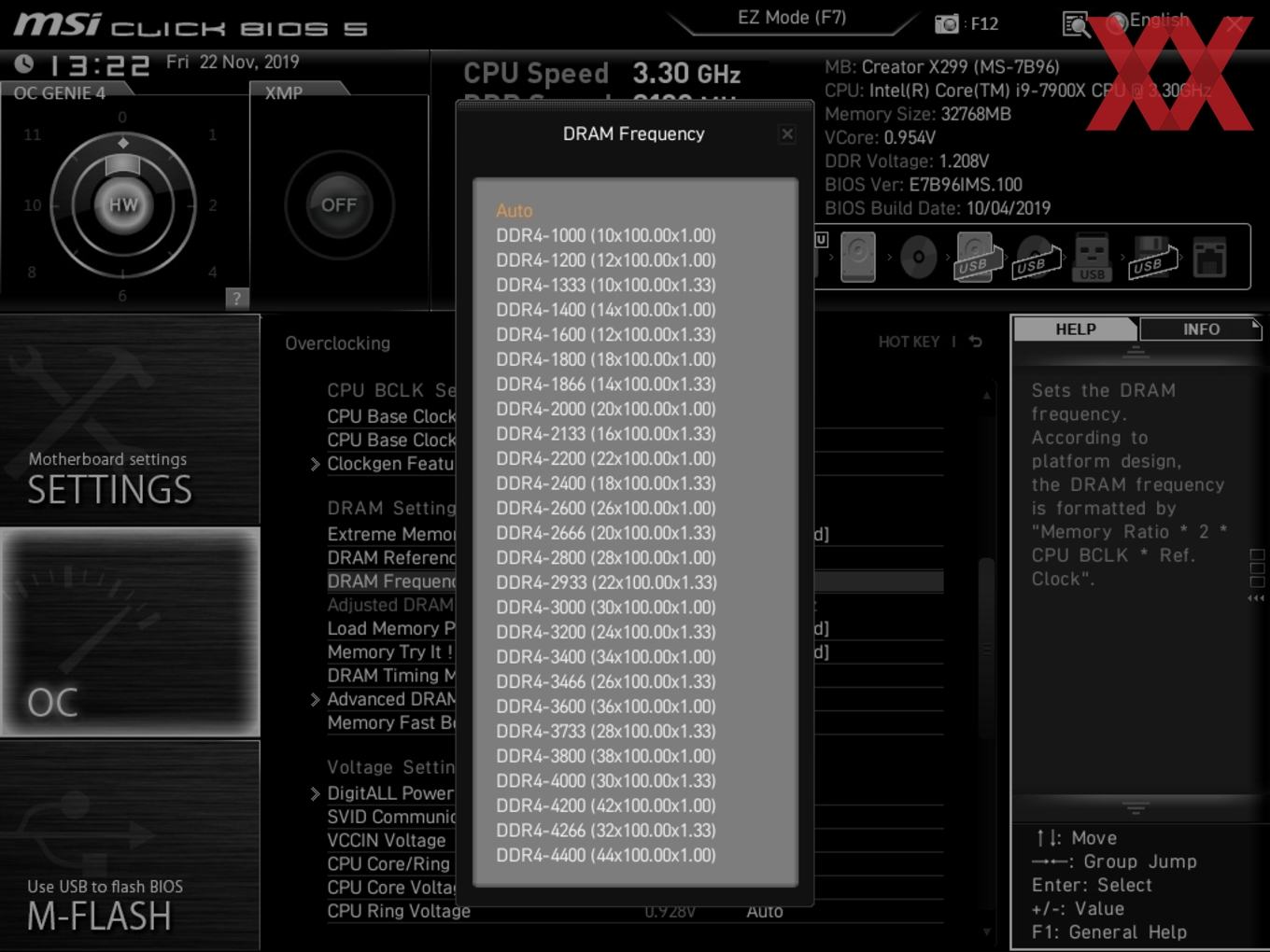Choose DDR4-3600 frequency entry
The width and height of the screenshot is (1270, 952).
click(606, 707)
